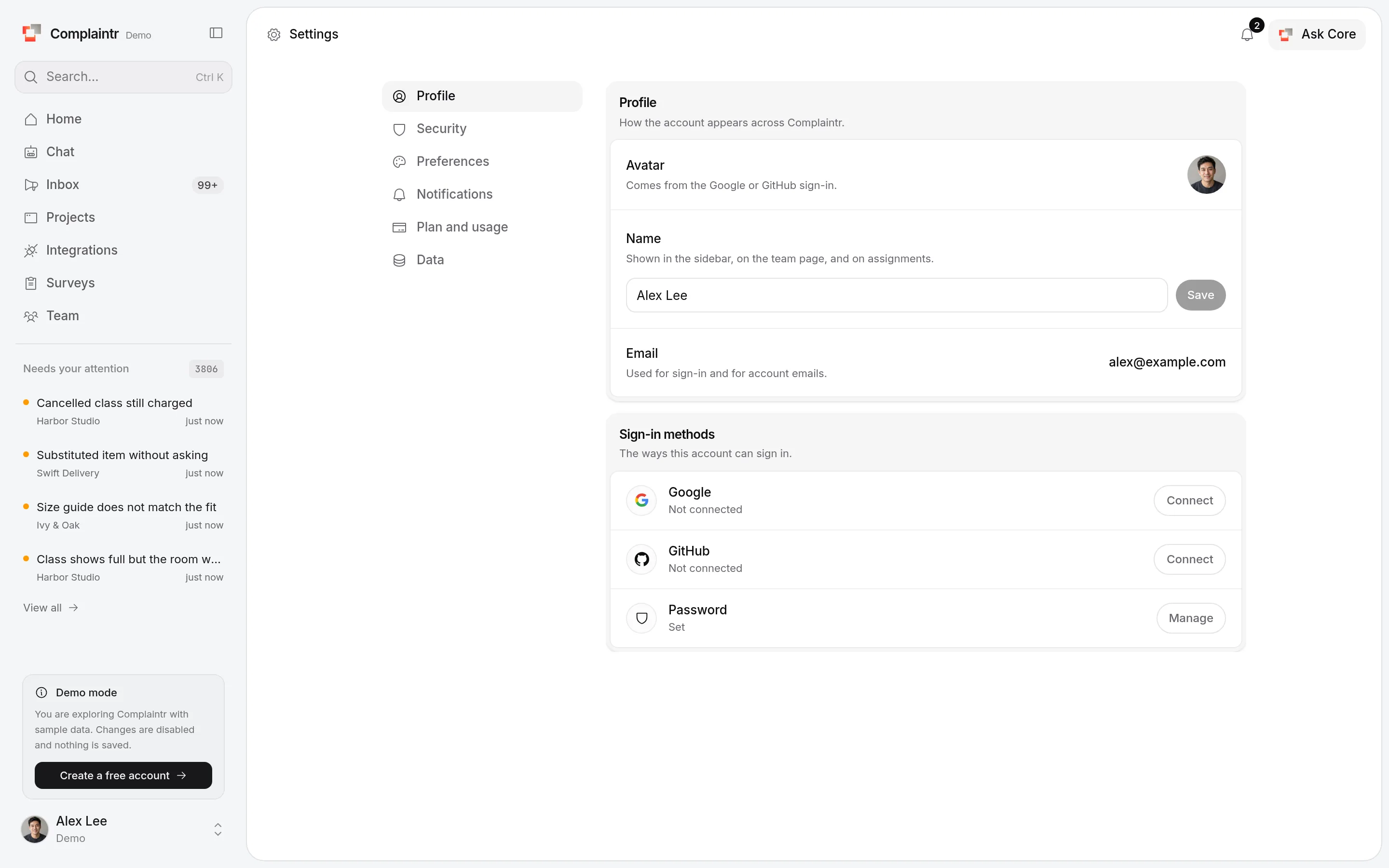This screenshot has height=868, width=1389.
Task: Open 'Size guide does not match the fit'
Action: 123,515
